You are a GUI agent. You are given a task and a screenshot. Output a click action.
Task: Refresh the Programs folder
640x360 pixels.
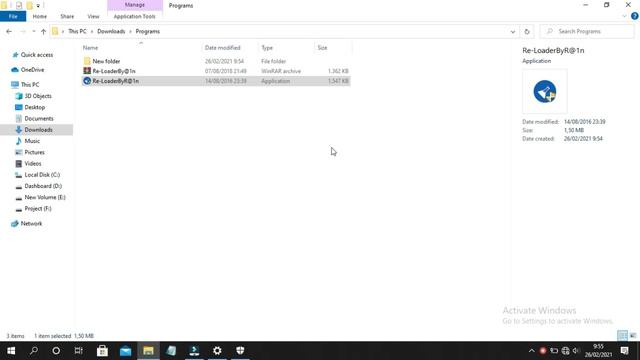[x=527, y=31]
